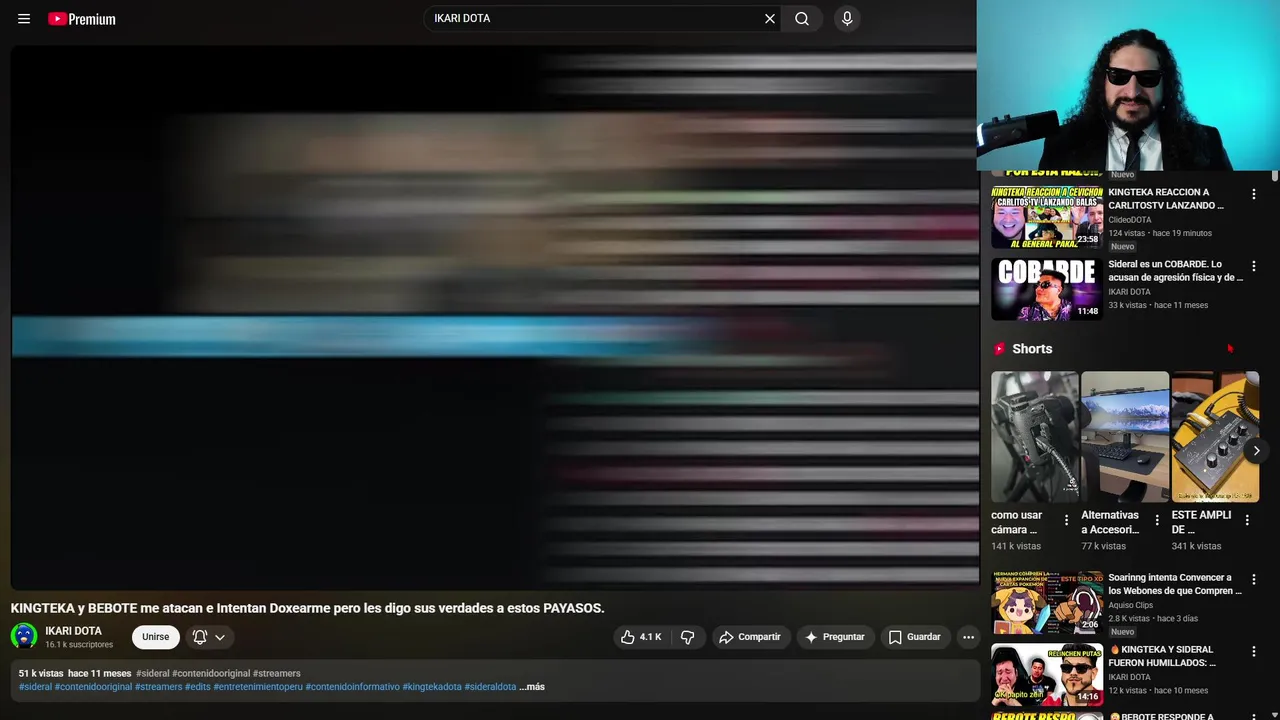This screenshot has width=1280, height=720.
Task: Open IKARI DOTA channel name below video
Action: point(73,631)
